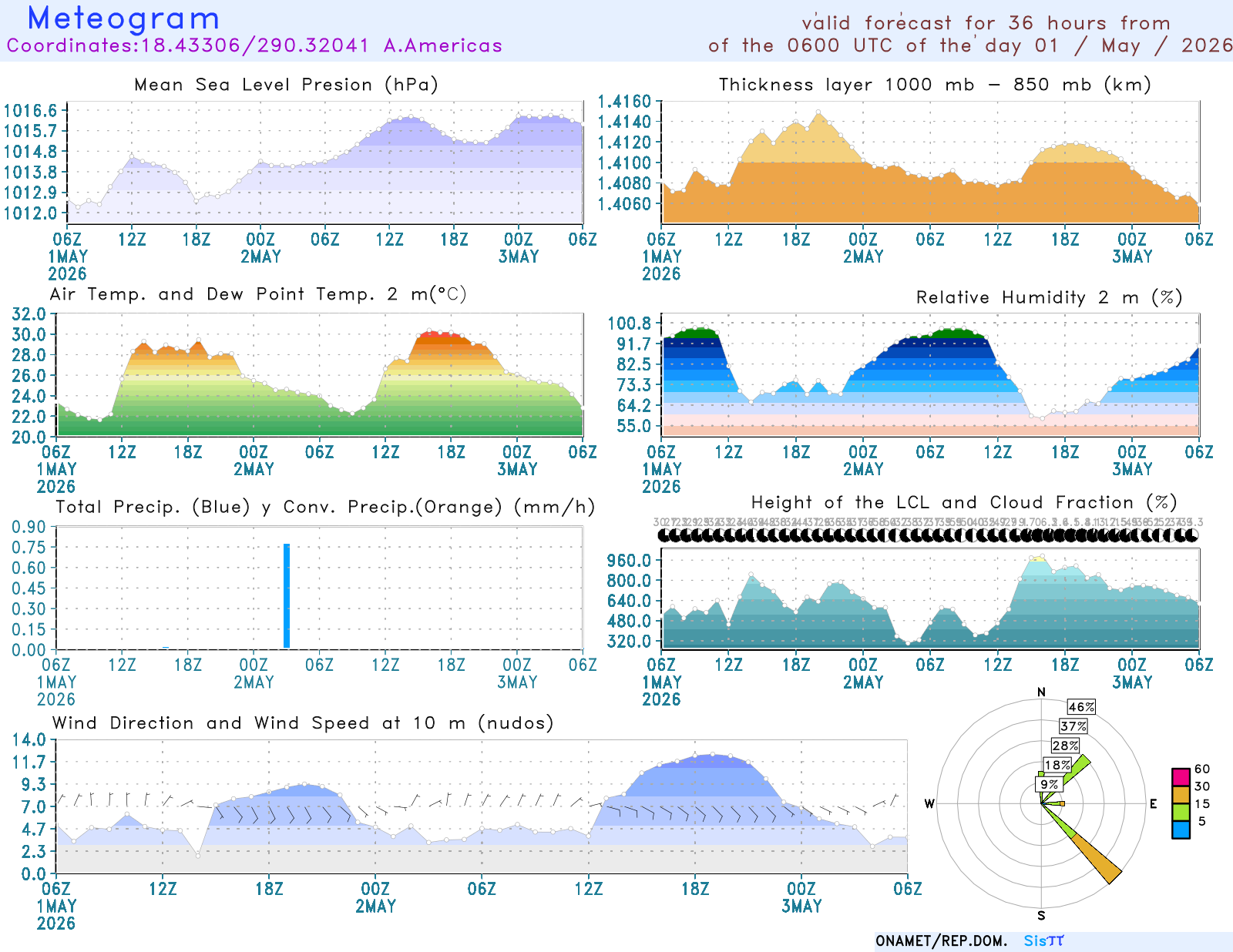
Task: Click the W compass marker
Action: 929,804
